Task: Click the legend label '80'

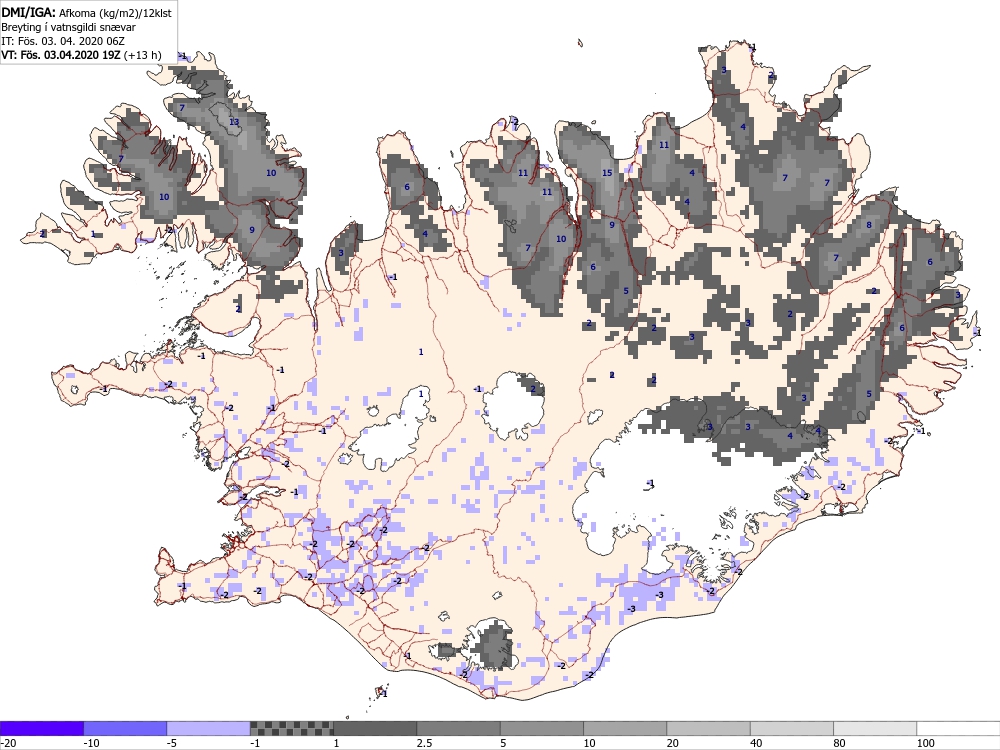Action: [840, 743]
